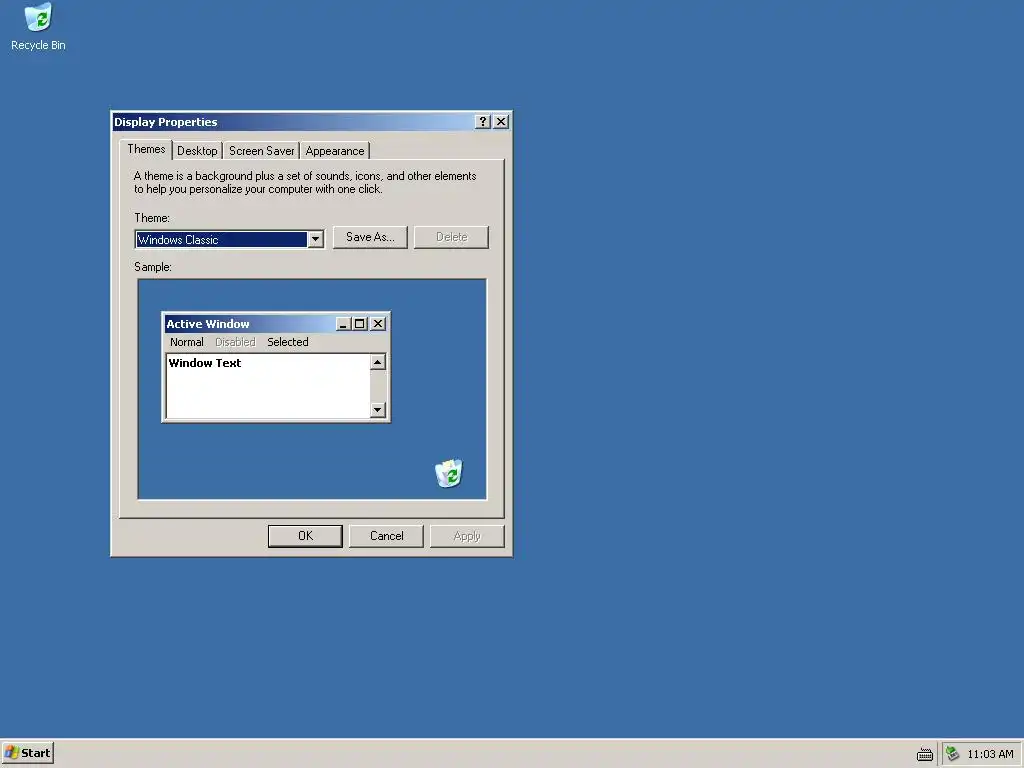Switch to the Desktop tab
The image size is (1024, 768).
[197, 151]
